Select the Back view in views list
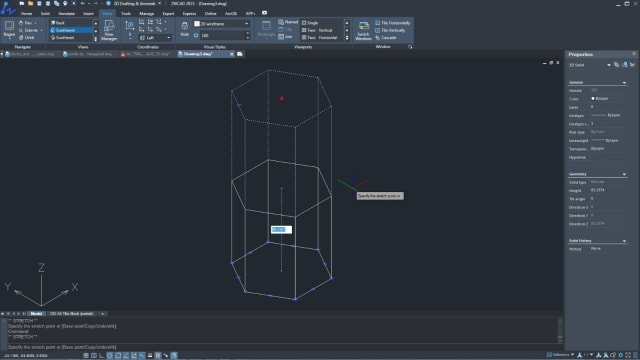The image size is (640, 360). [x=71, y=23]
